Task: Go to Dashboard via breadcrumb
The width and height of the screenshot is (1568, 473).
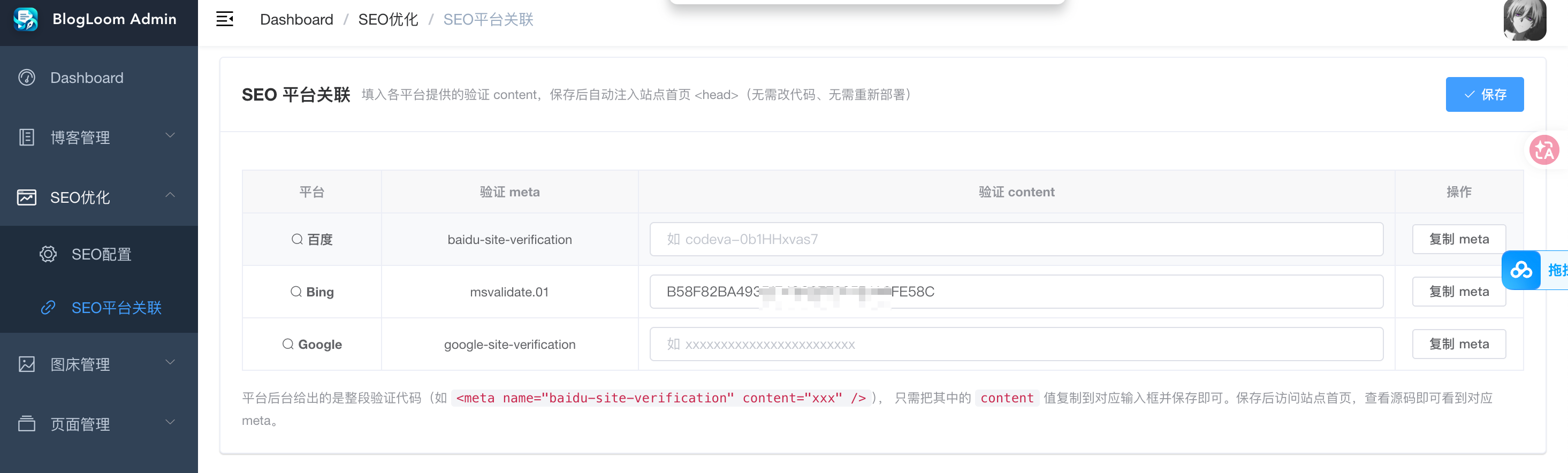Action: click(296, 19)
